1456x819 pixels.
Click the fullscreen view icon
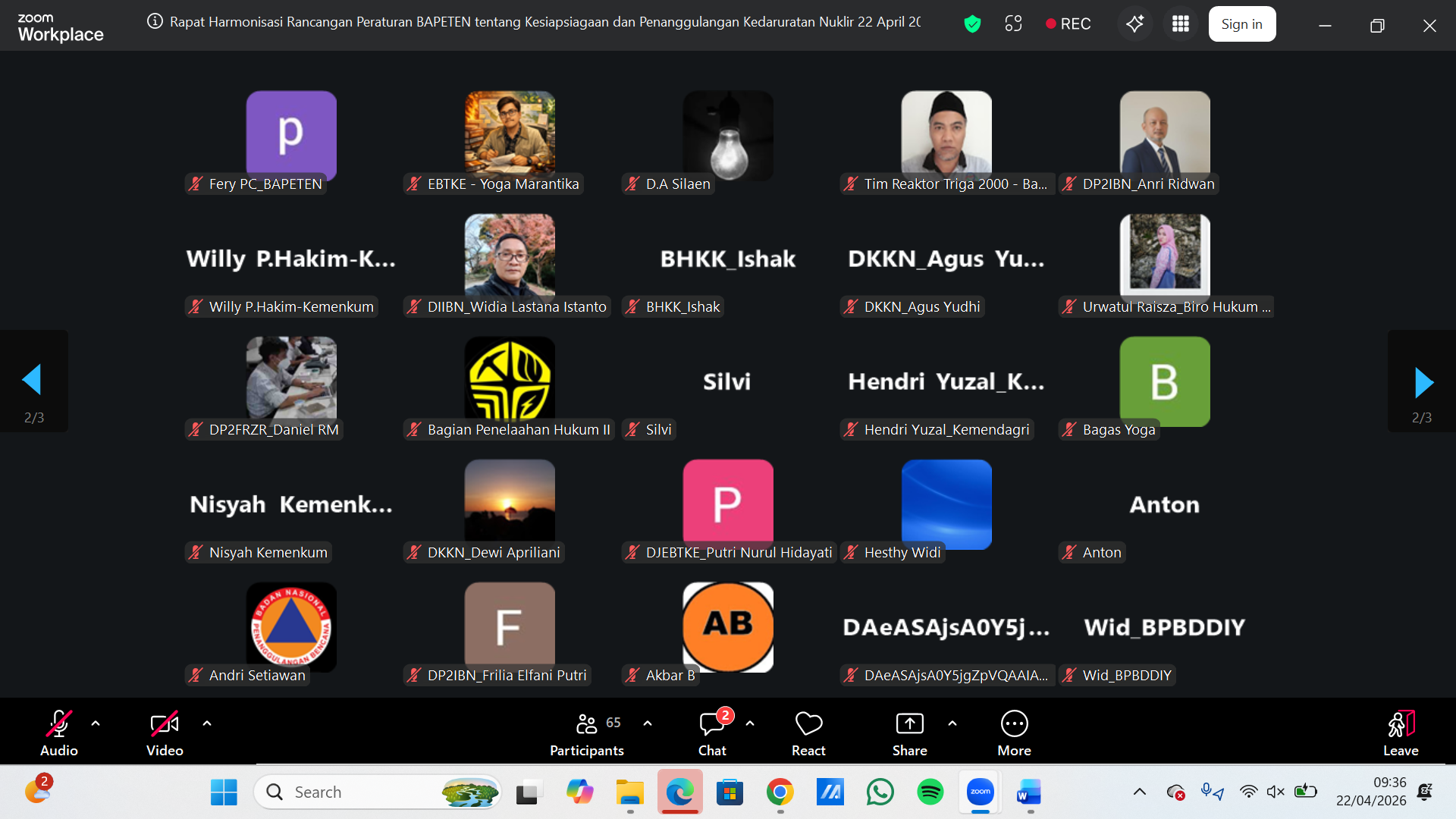1013,24
